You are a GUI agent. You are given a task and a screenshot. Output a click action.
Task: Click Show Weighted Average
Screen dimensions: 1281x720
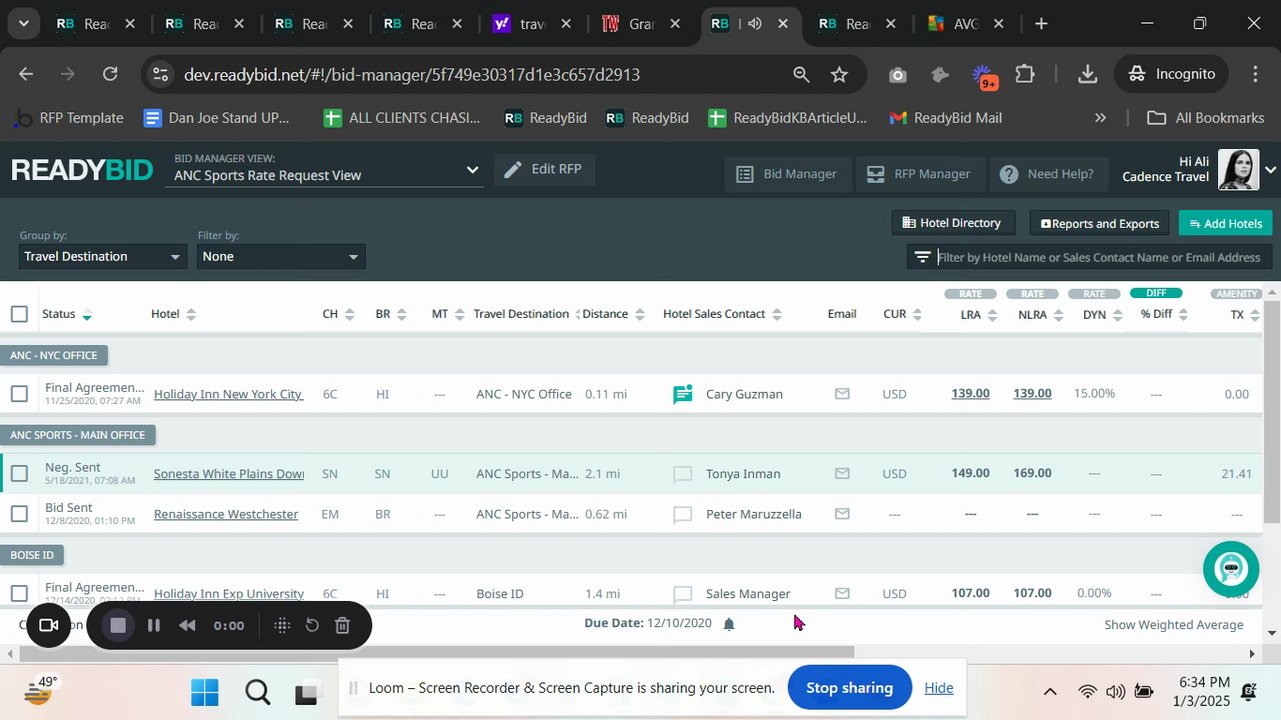click(1174, 624)
